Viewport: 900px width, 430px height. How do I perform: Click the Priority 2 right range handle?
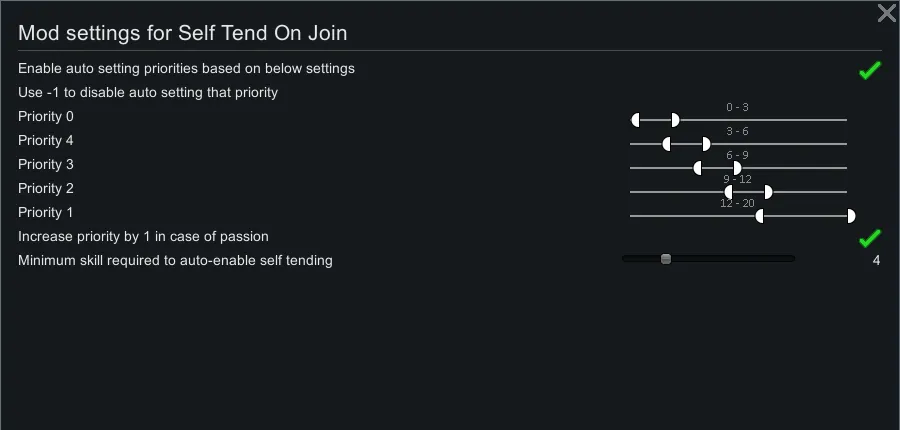(x=767, y=192)
